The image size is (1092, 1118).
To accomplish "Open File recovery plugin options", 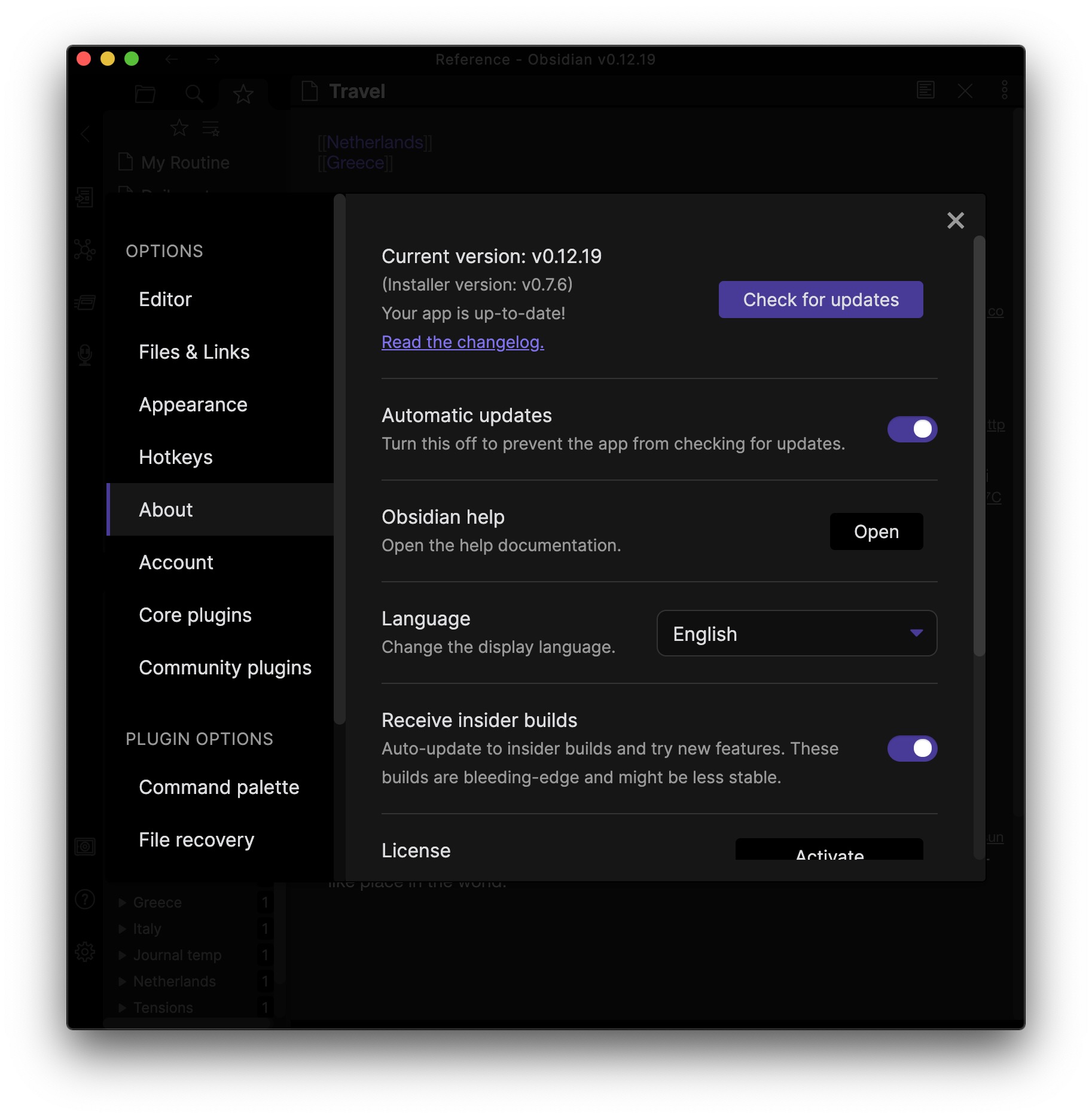I will pos(220,839).
